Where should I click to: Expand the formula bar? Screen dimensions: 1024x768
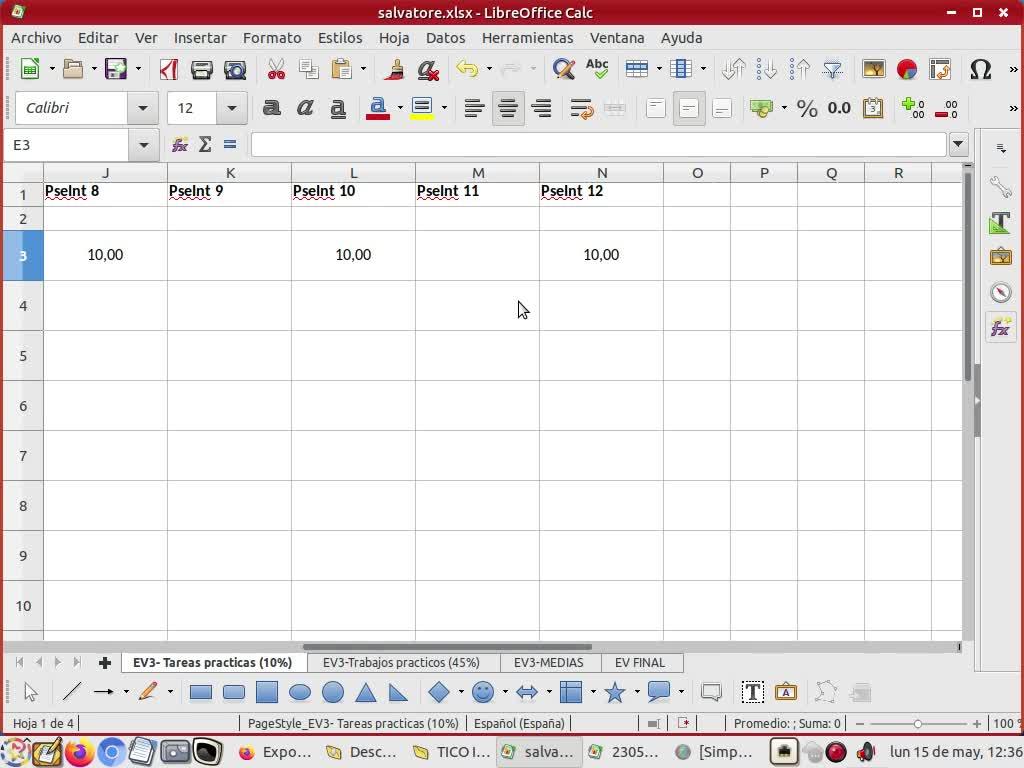pyautogui.click(x=958, y=144)
